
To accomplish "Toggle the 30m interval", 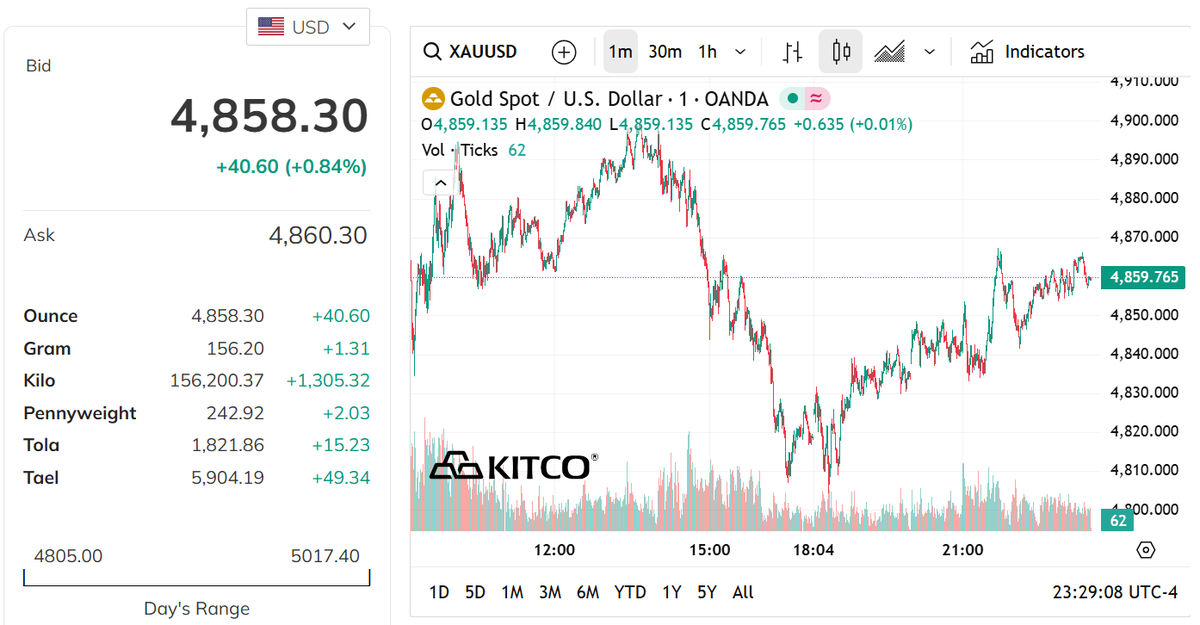I will pyautogui.click(x=665, y=52).
